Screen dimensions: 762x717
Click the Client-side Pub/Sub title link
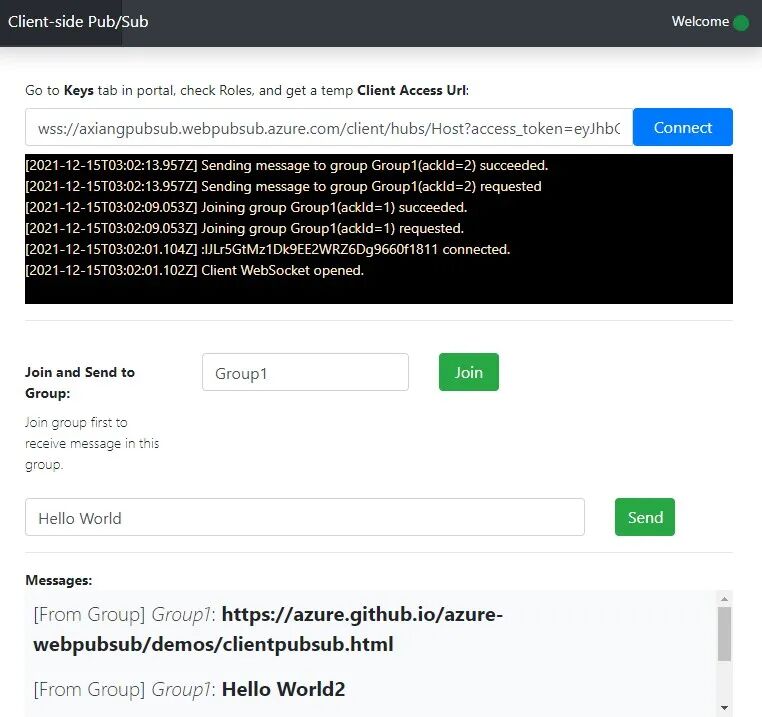click(78, 22)
